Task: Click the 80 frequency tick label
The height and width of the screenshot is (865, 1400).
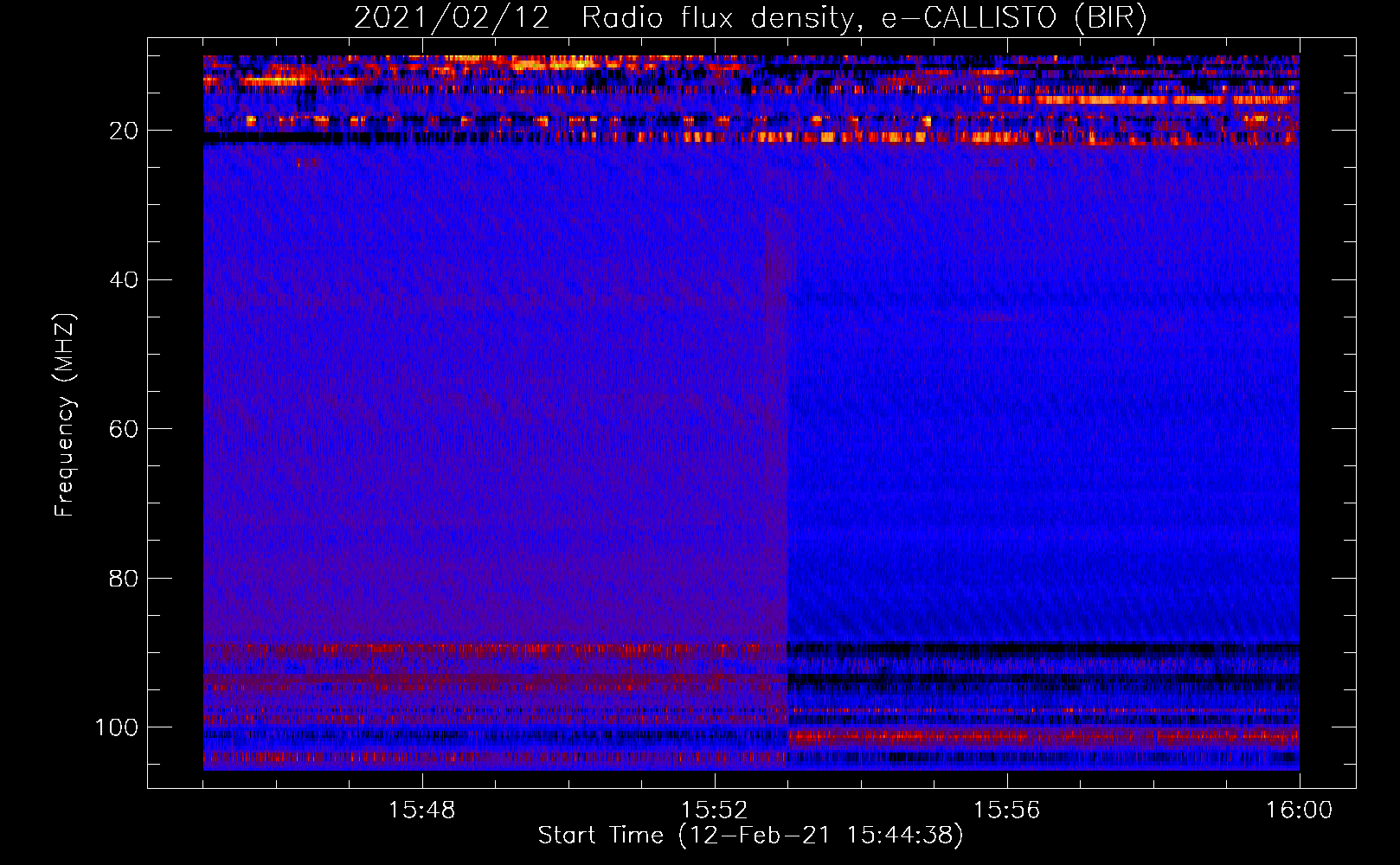Action: pos(124,578)
